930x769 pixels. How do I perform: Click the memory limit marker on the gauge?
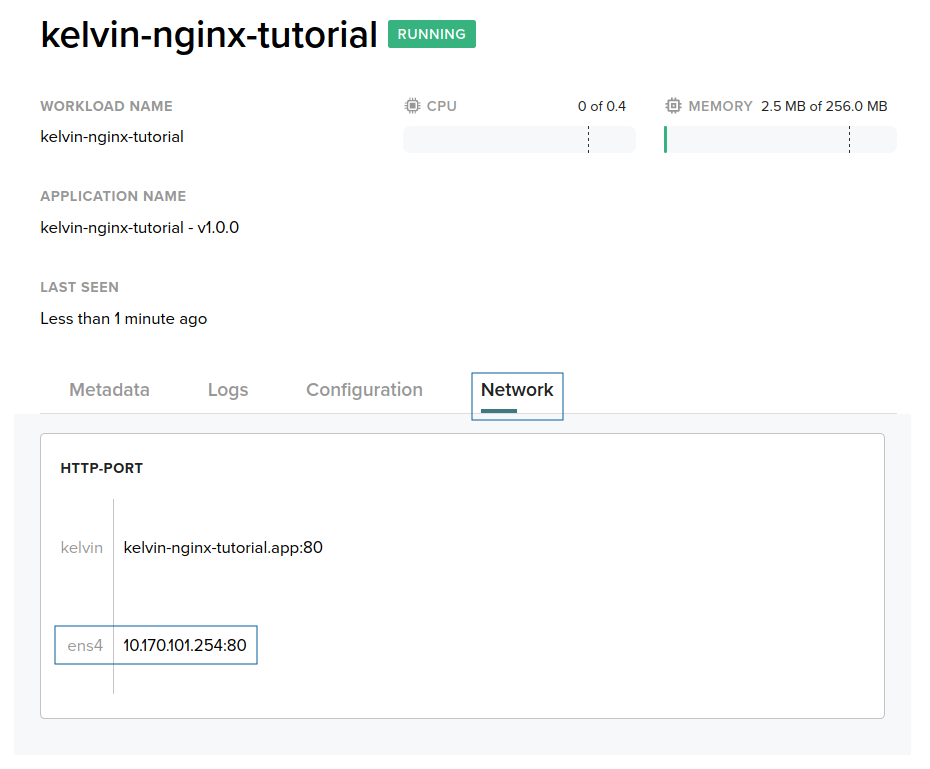[849, 139]
